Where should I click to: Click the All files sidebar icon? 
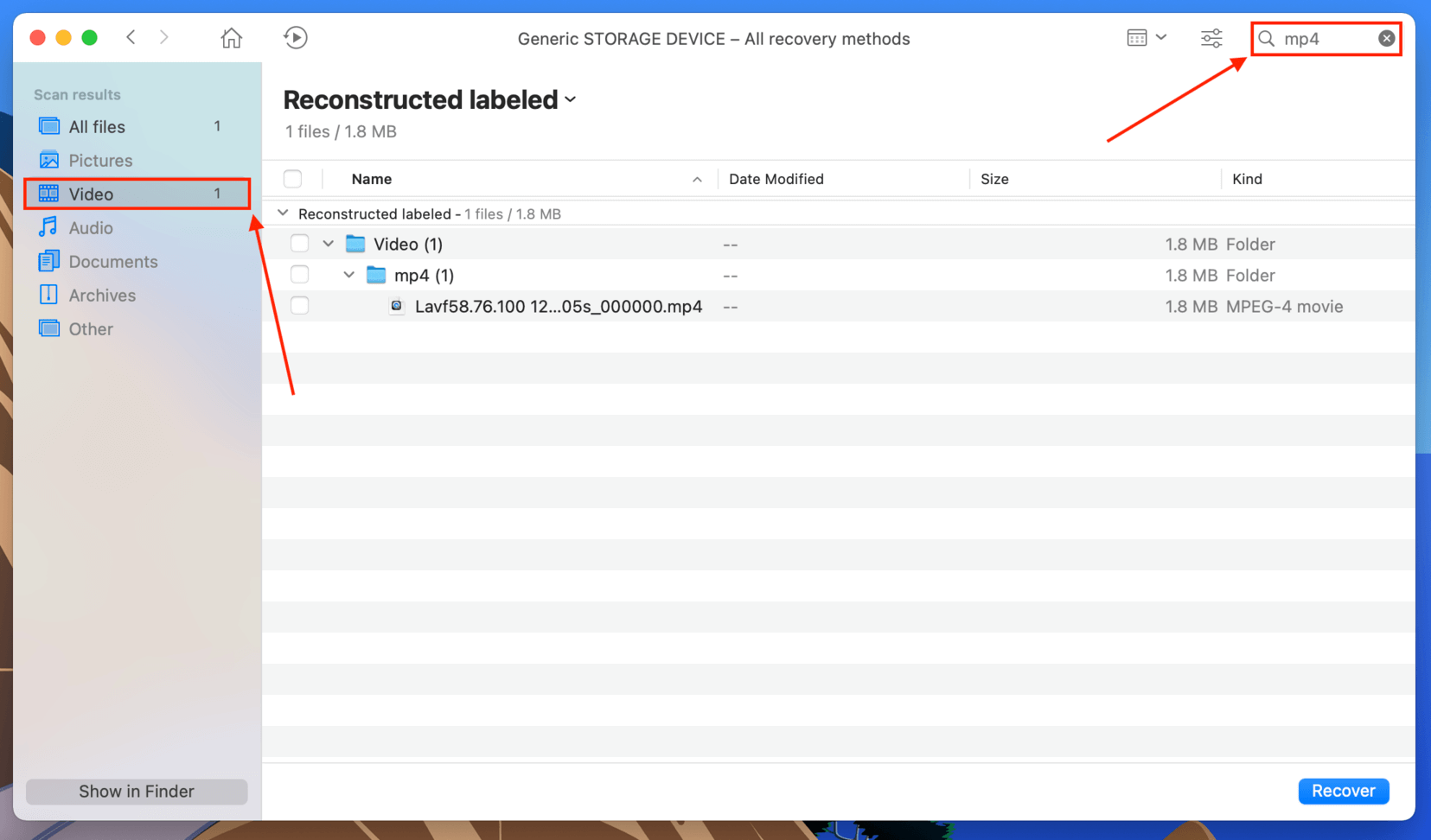(x=49, y=126)
